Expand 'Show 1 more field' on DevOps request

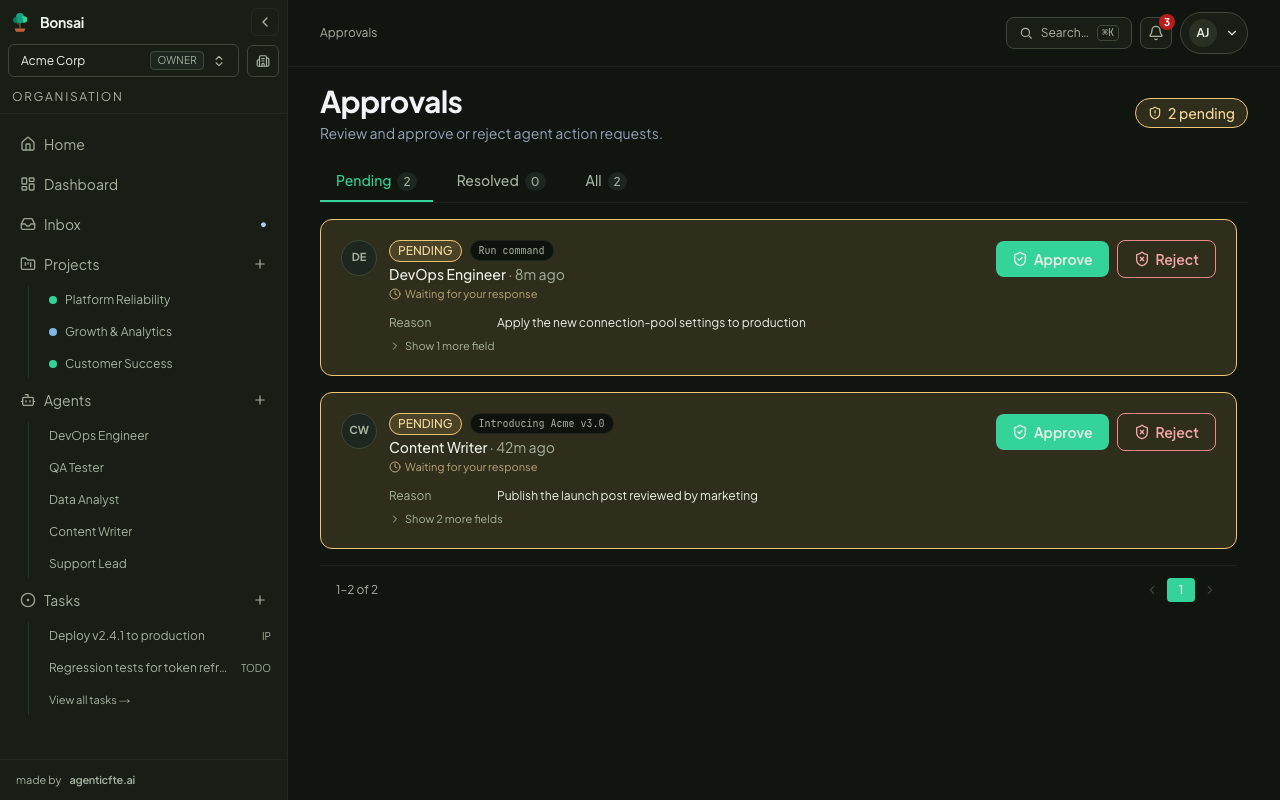pyautogui.click(x=442, y=346)
